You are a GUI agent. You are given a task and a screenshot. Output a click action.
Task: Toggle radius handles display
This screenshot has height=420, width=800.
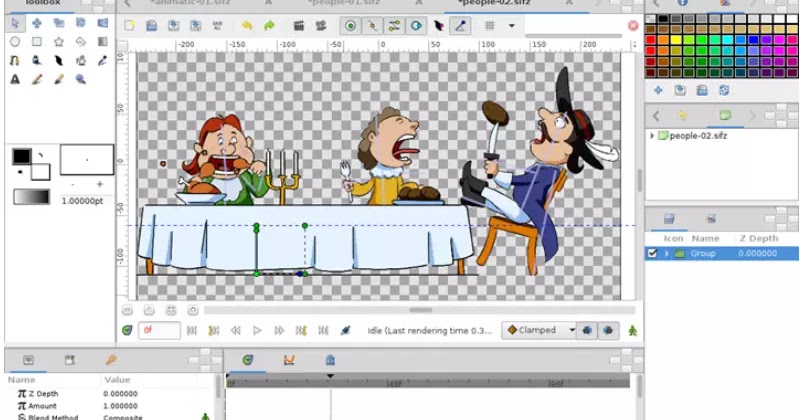pos(416,26)
